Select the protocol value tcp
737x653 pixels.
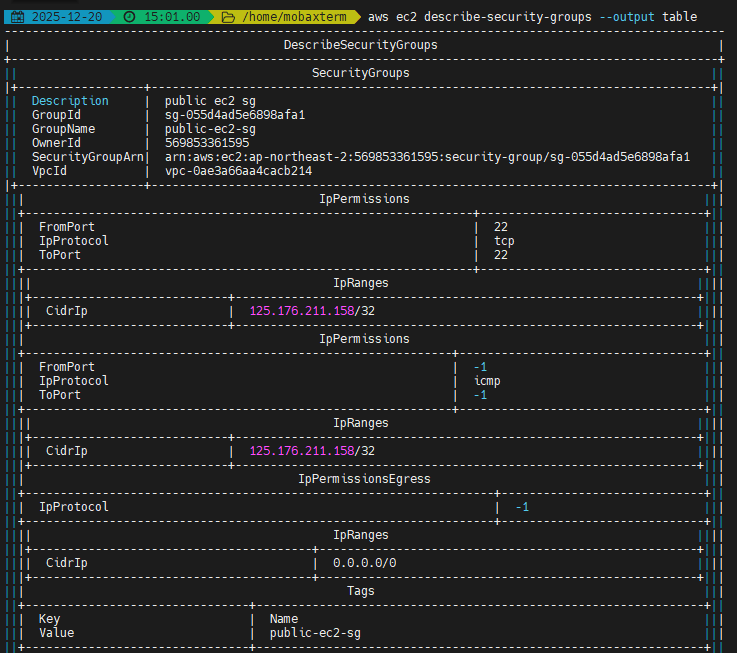[504, 241]
